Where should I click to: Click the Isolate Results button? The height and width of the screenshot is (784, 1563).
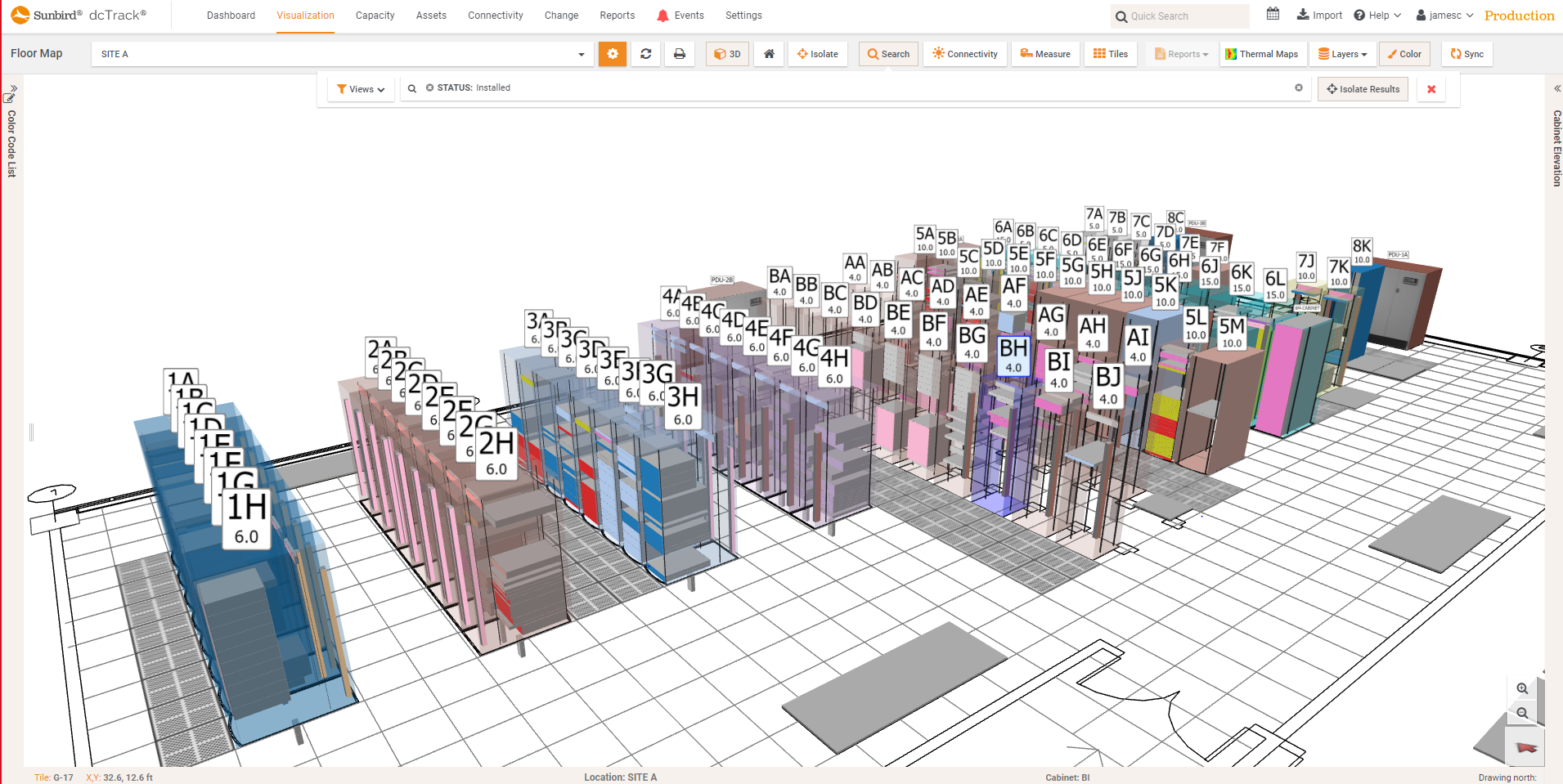1362,88
